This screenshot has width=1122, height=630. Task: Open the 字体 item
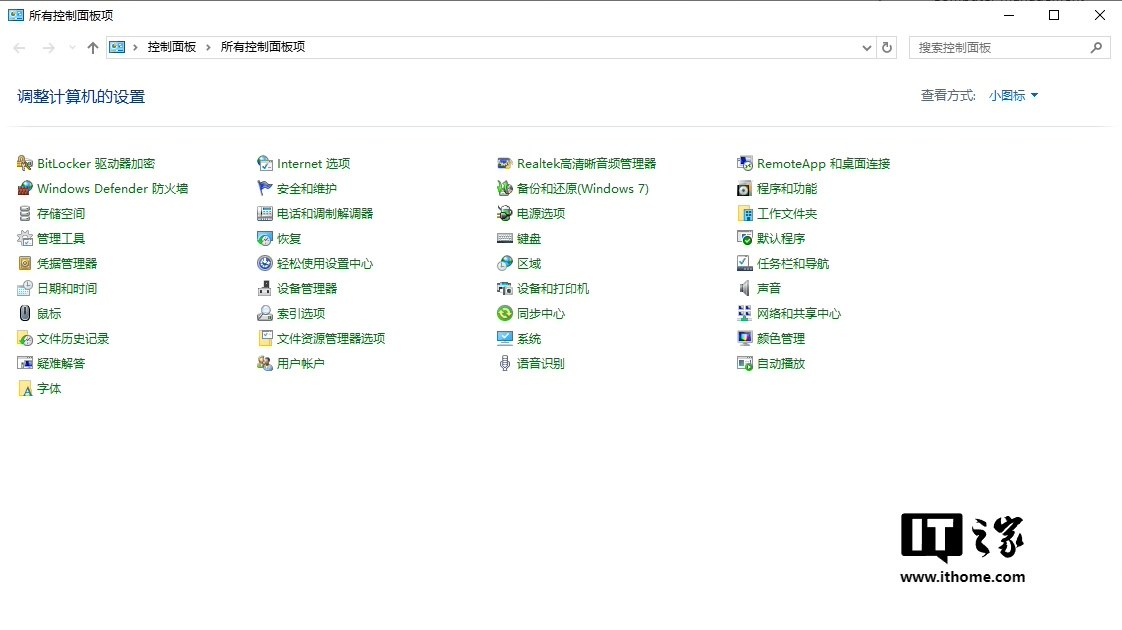pos(45,388)
